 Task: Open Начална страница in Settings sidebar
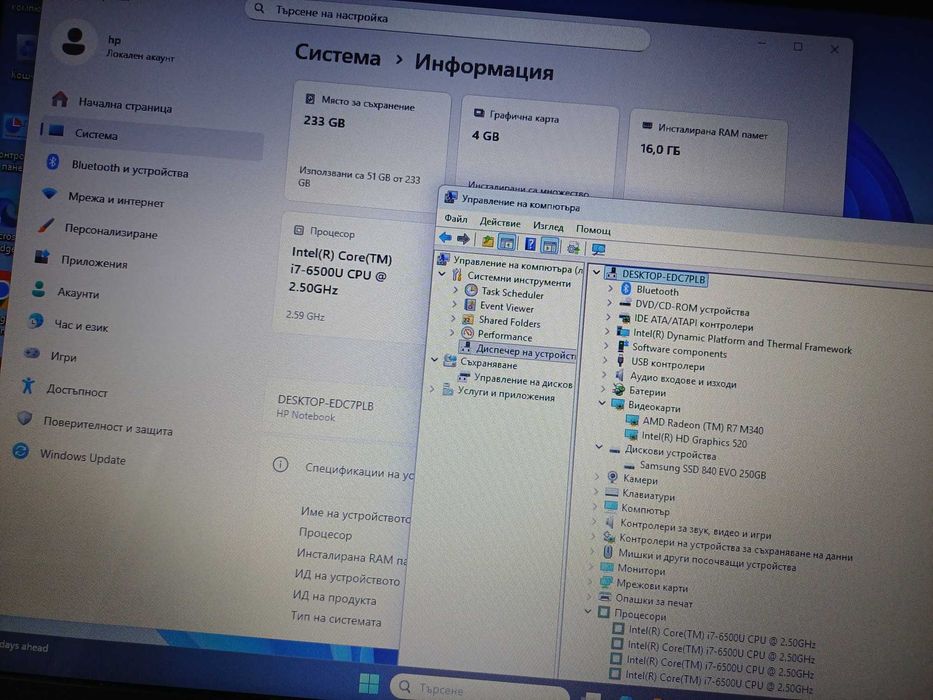[x=112, y=103]
